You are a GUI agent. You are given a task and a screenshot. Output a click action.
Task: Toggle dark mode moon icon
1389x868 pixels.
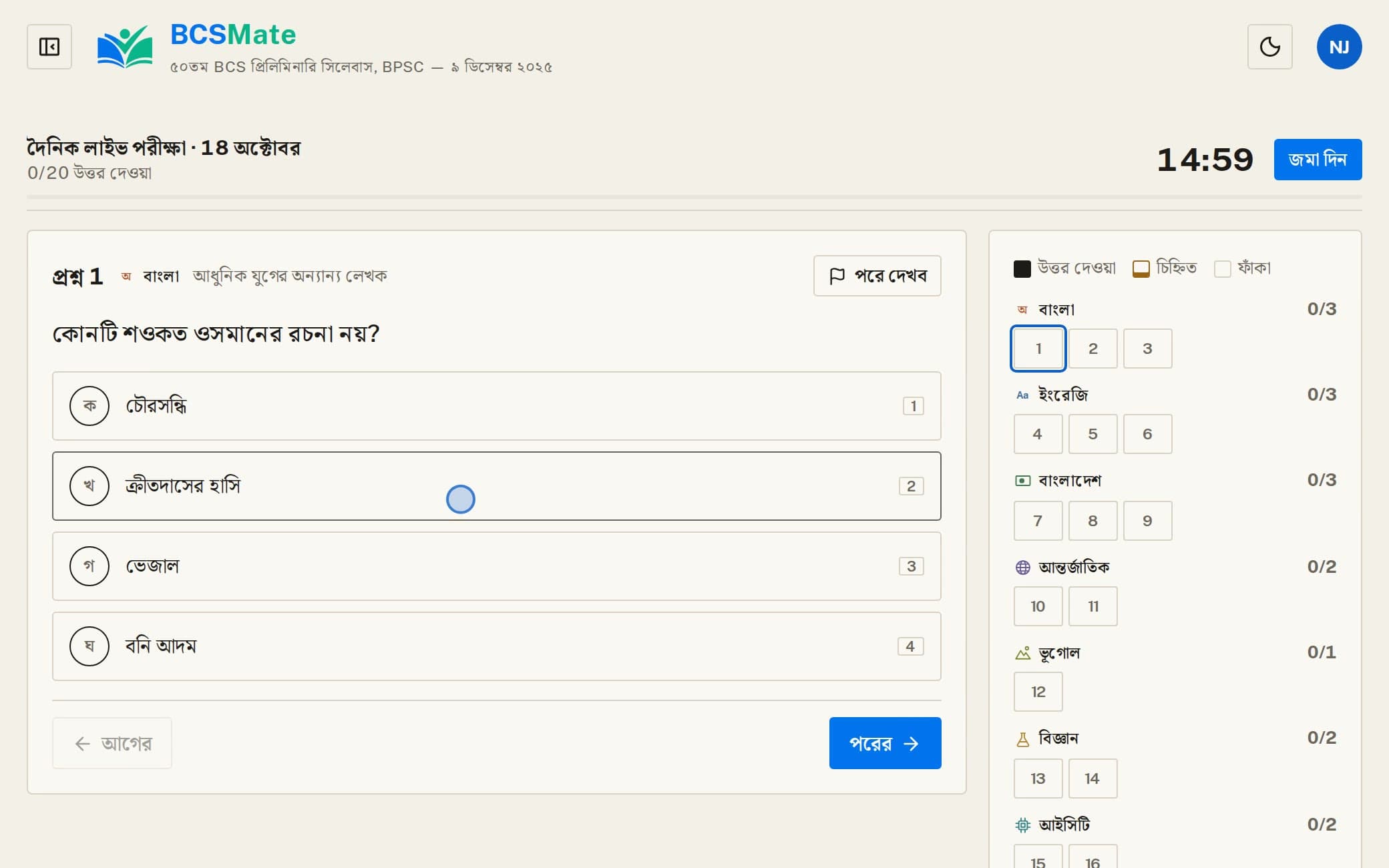point(1269,47)
